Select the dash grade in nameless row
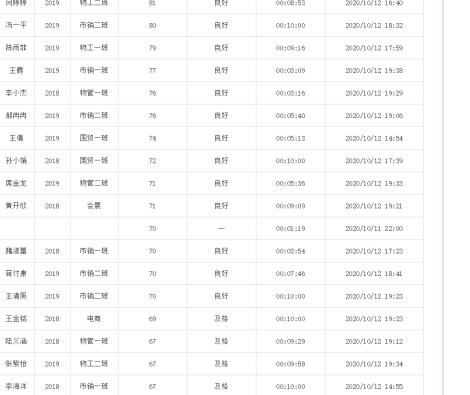 [221, 229]
